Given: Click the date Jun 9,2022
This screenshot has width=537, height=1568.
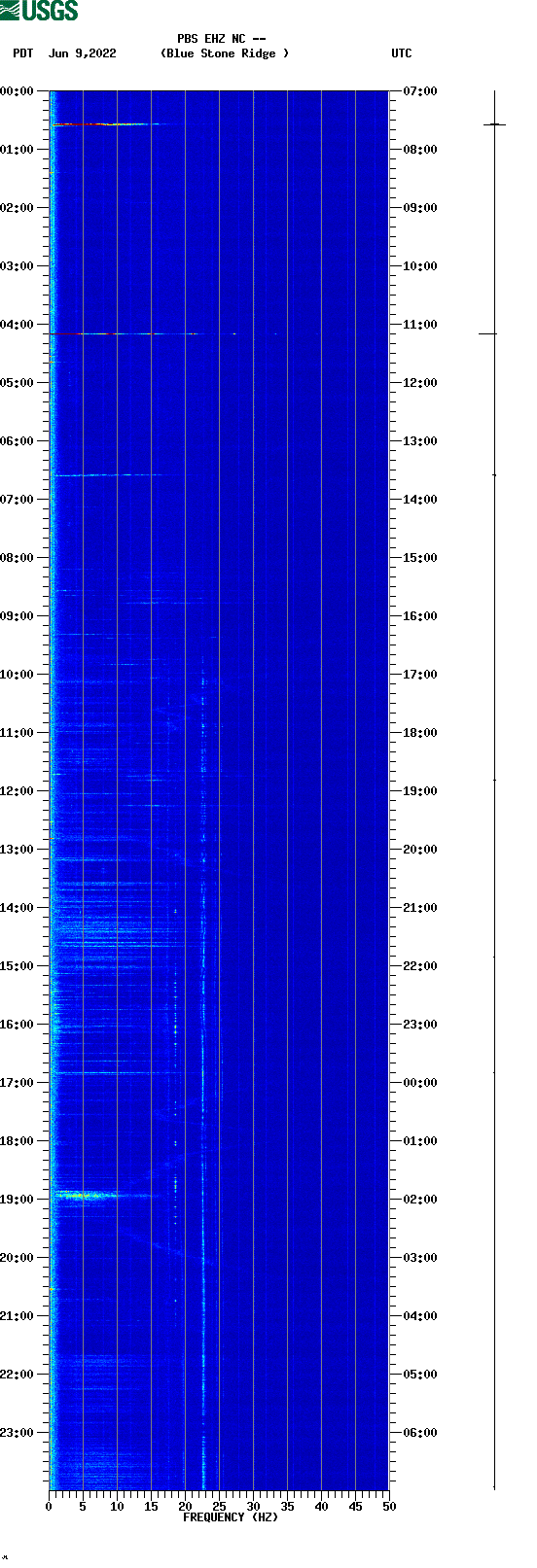Looking at the screenshot, I should (83, 53).
